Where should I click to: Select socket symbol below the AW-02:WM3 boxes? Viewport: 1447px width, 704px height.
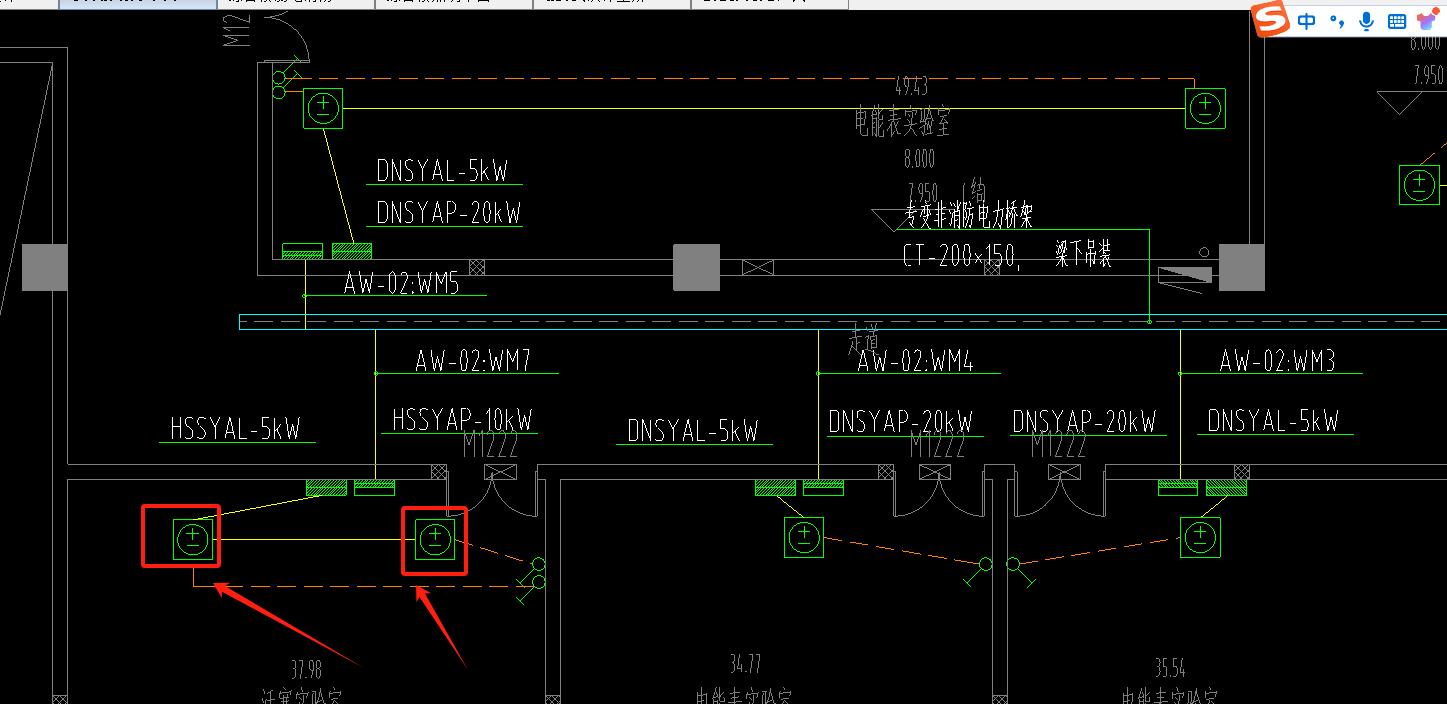(1199, 537)
